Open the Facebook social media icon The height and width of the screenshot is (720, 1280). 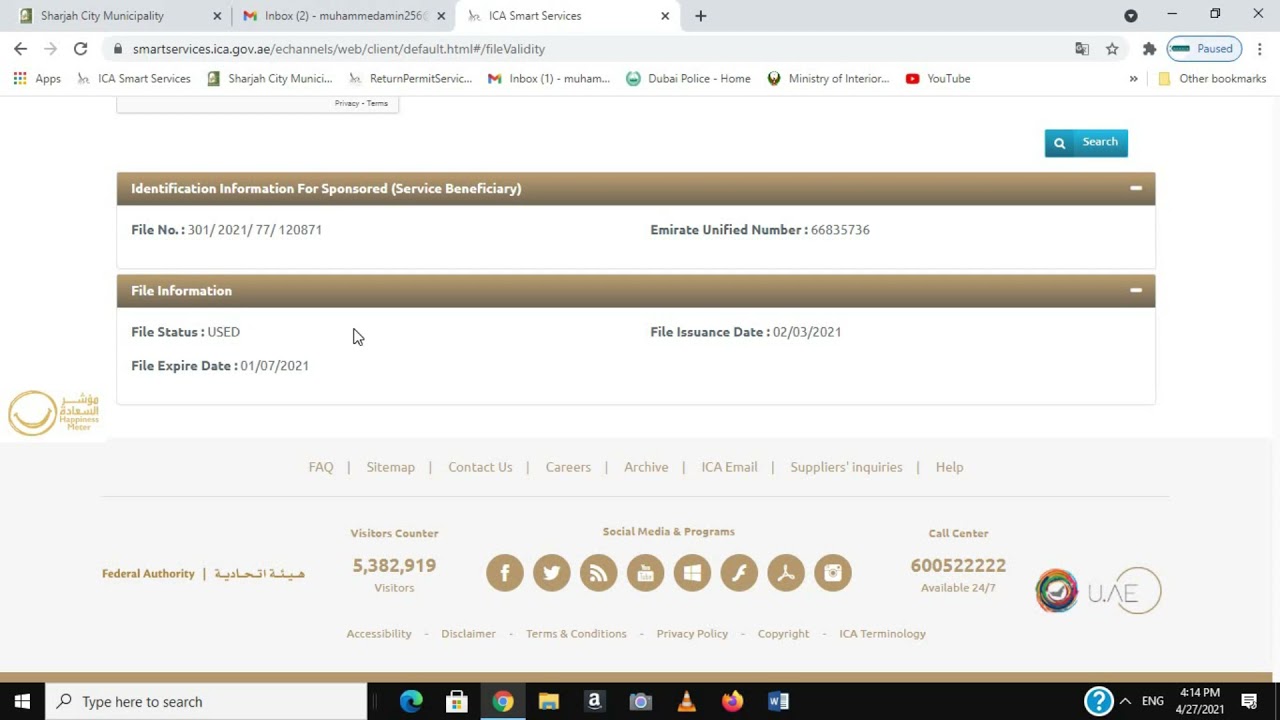(x=505, y=573)
